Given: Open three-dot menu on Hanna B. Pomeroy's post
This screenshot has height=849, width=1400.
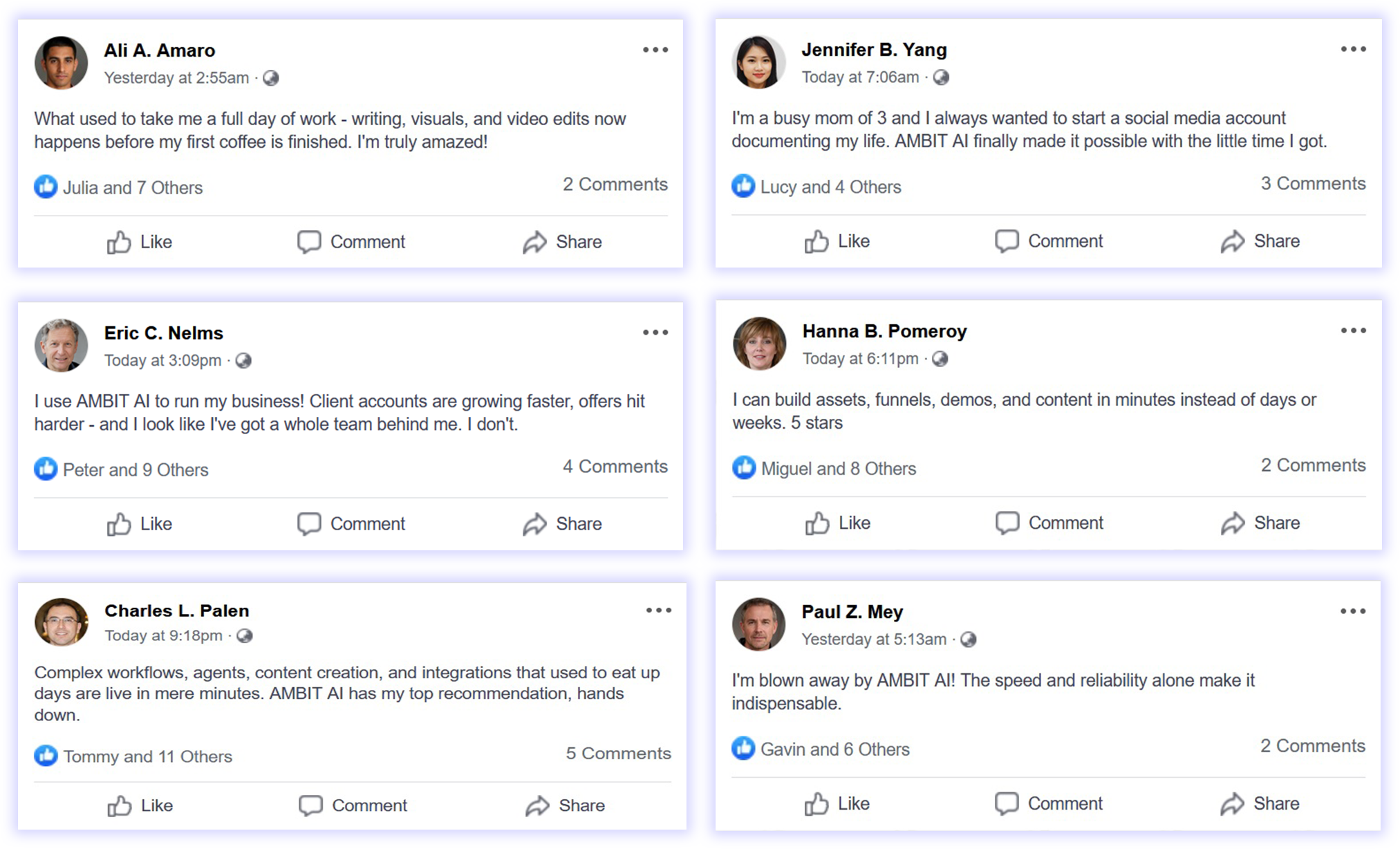Looking at the screenshot, I should coord(1353,330).
